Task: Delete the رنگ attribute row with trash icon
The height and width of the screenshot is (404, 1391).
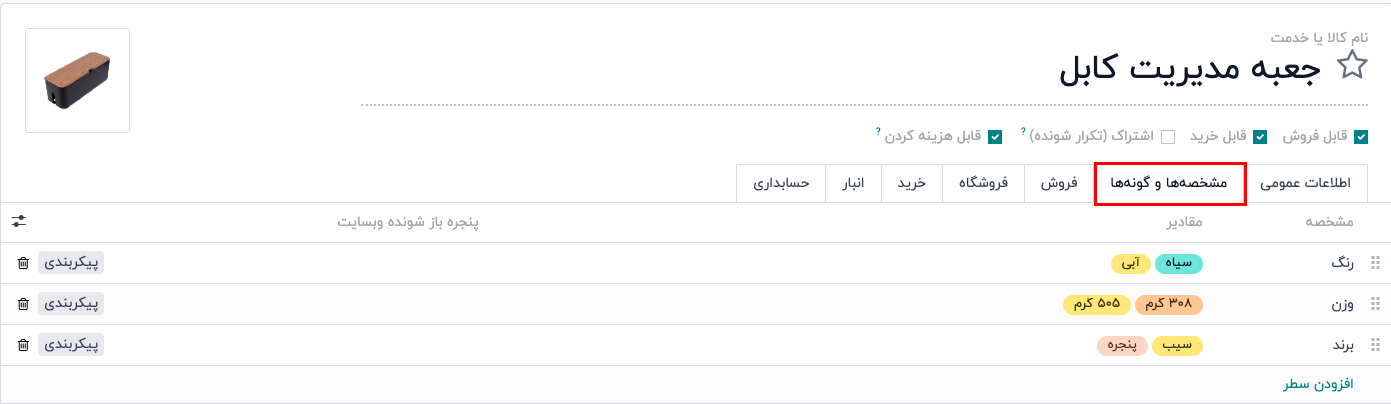Action: point(23,263)
